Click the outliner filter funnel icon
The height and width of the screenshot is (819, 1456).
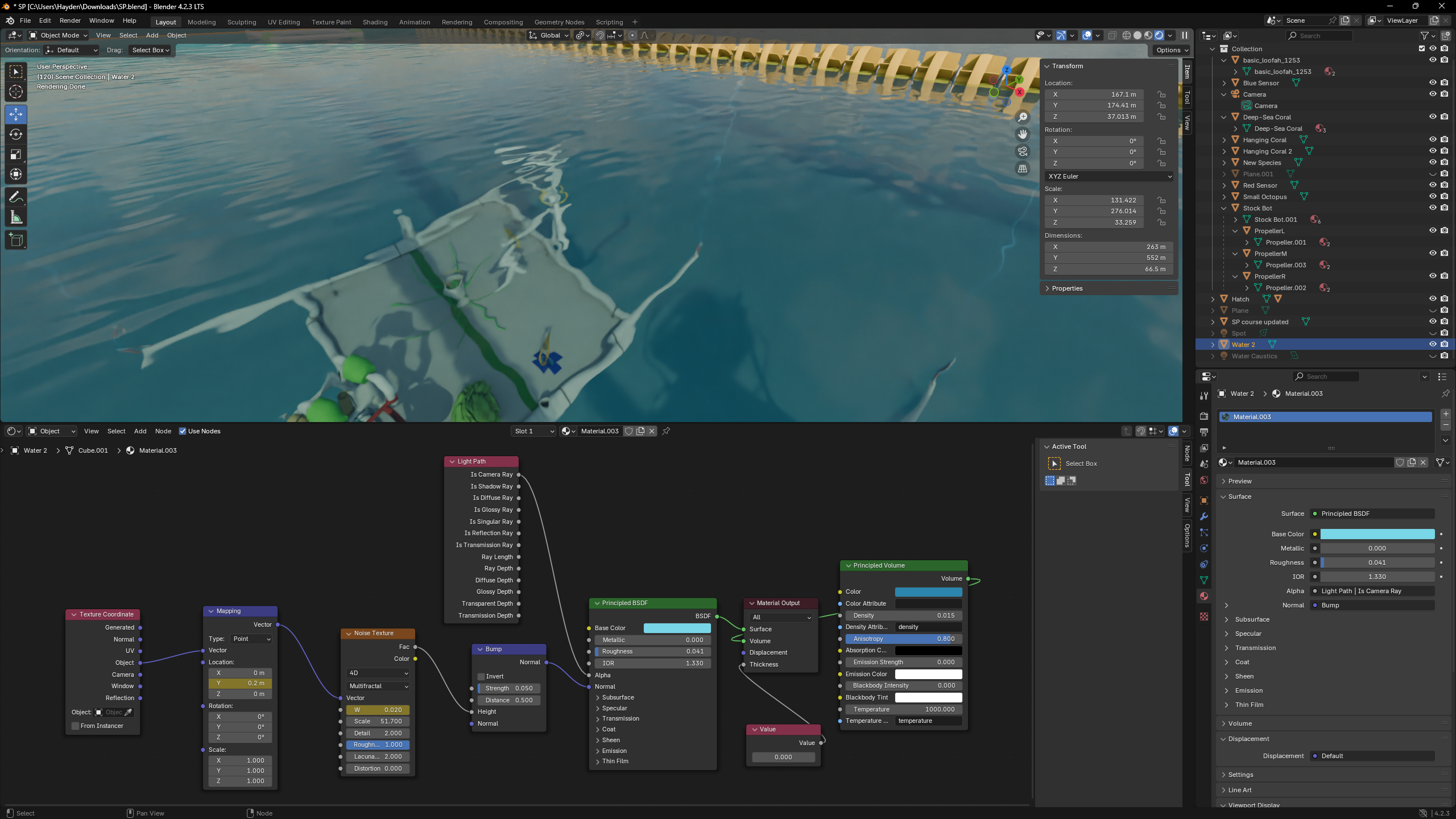click(x=1425, y=35)
